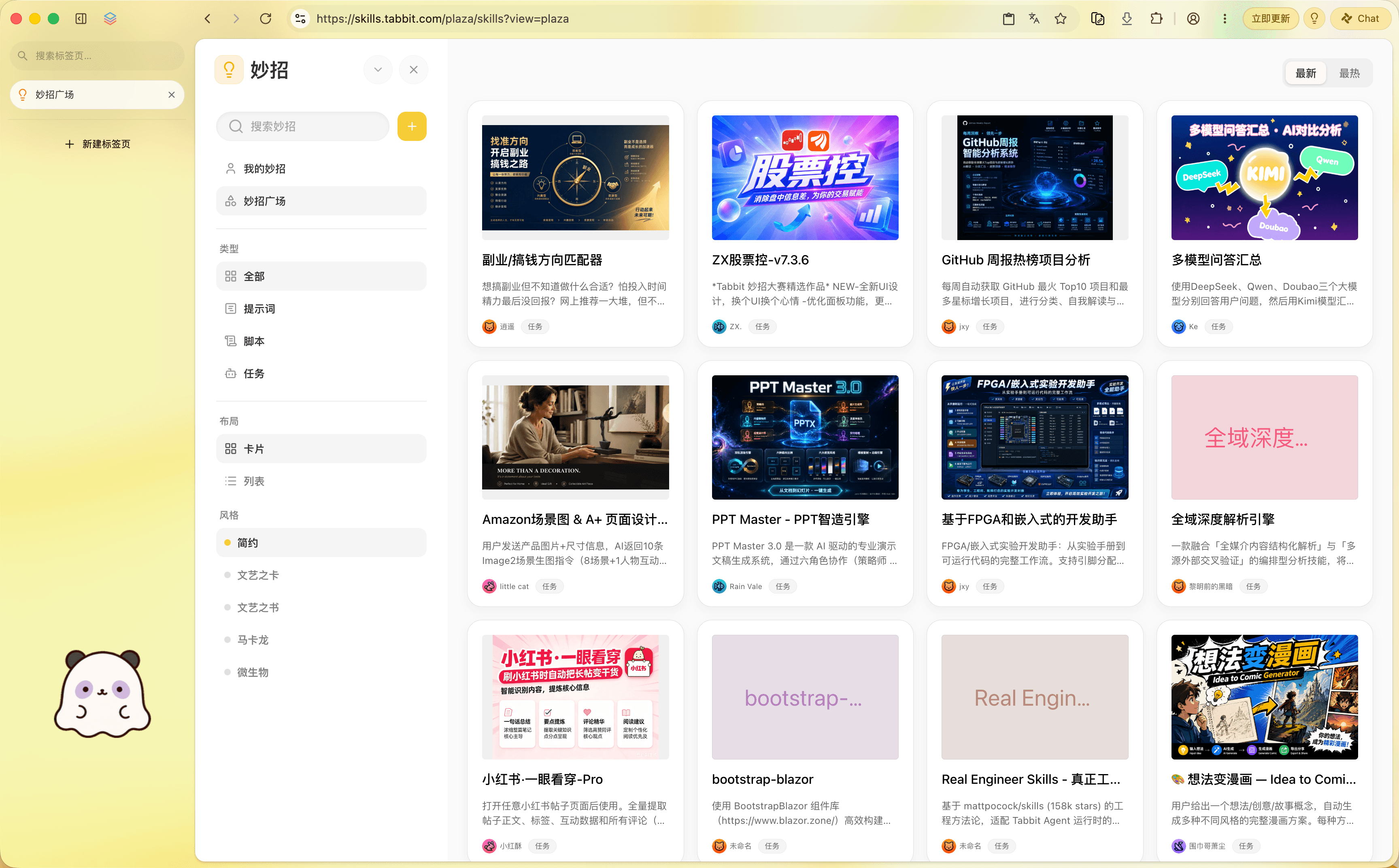Create a 新建标签页 new tab
1399x868 pixels.
coord(98,144)
